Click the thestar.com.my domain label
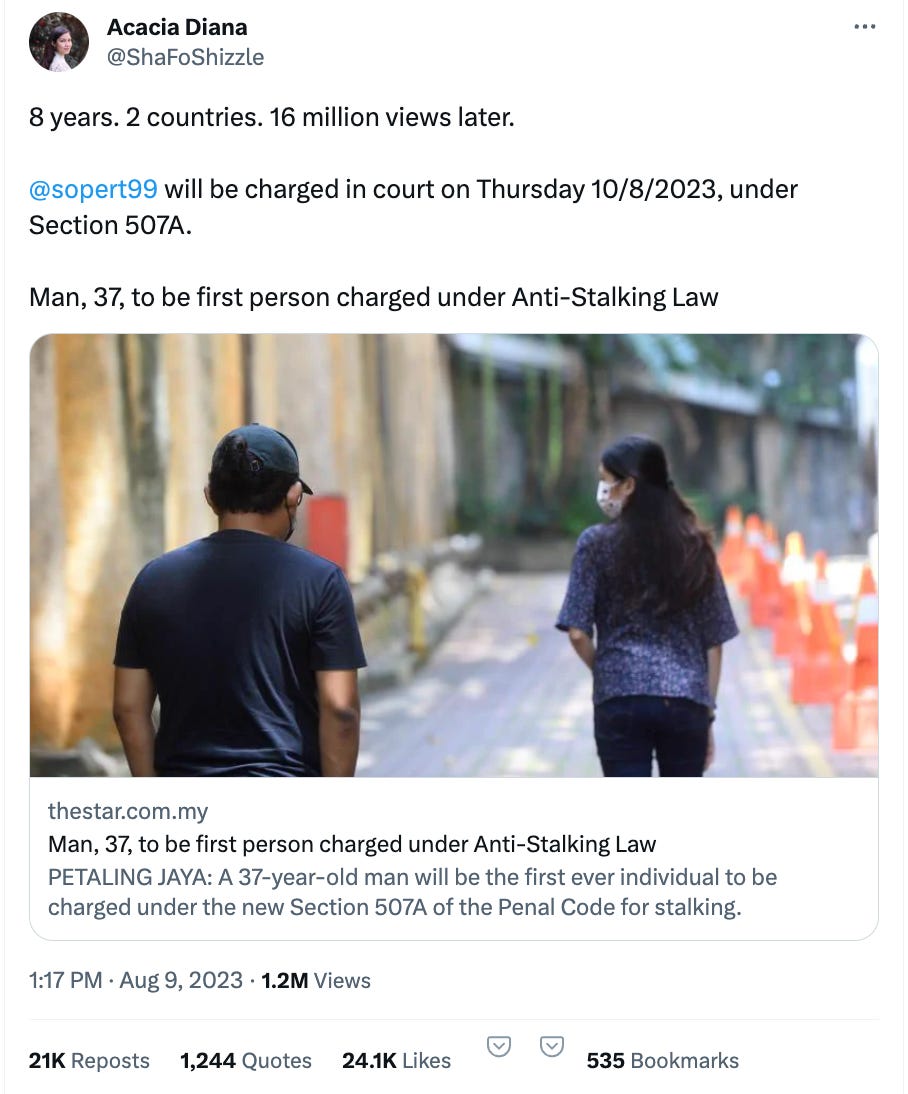The width and height of the screenshot is (908, 1094). (x=128, y=811)
